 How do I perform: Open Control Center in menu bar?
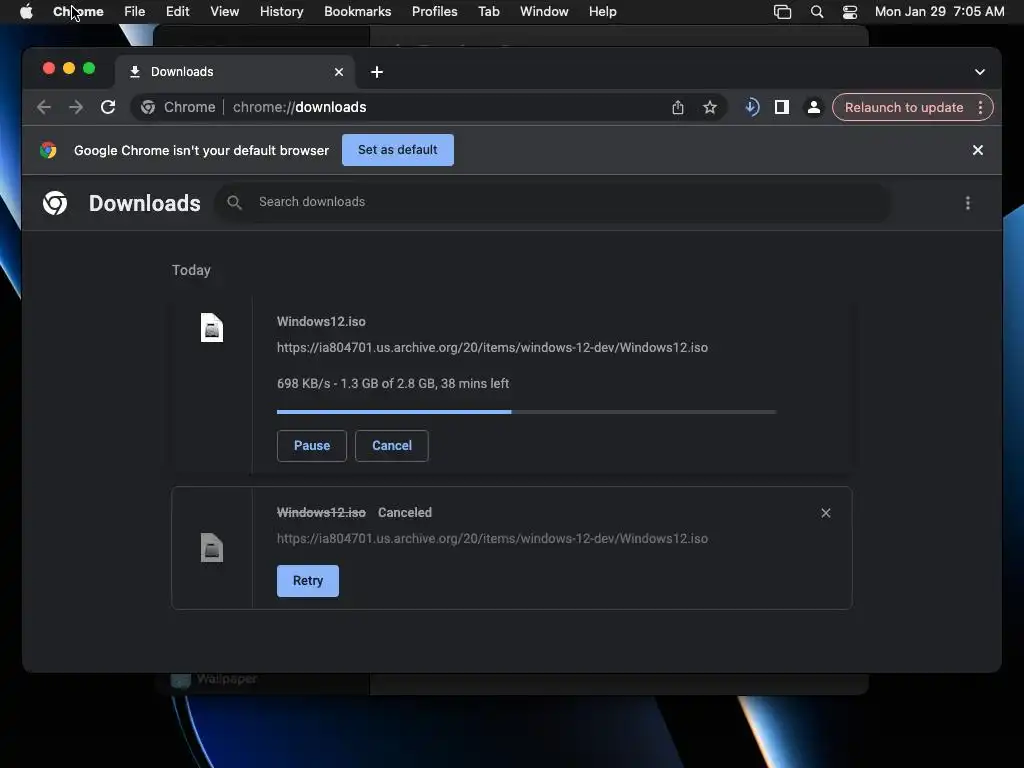pyautogui.click(x=850, y=12)
